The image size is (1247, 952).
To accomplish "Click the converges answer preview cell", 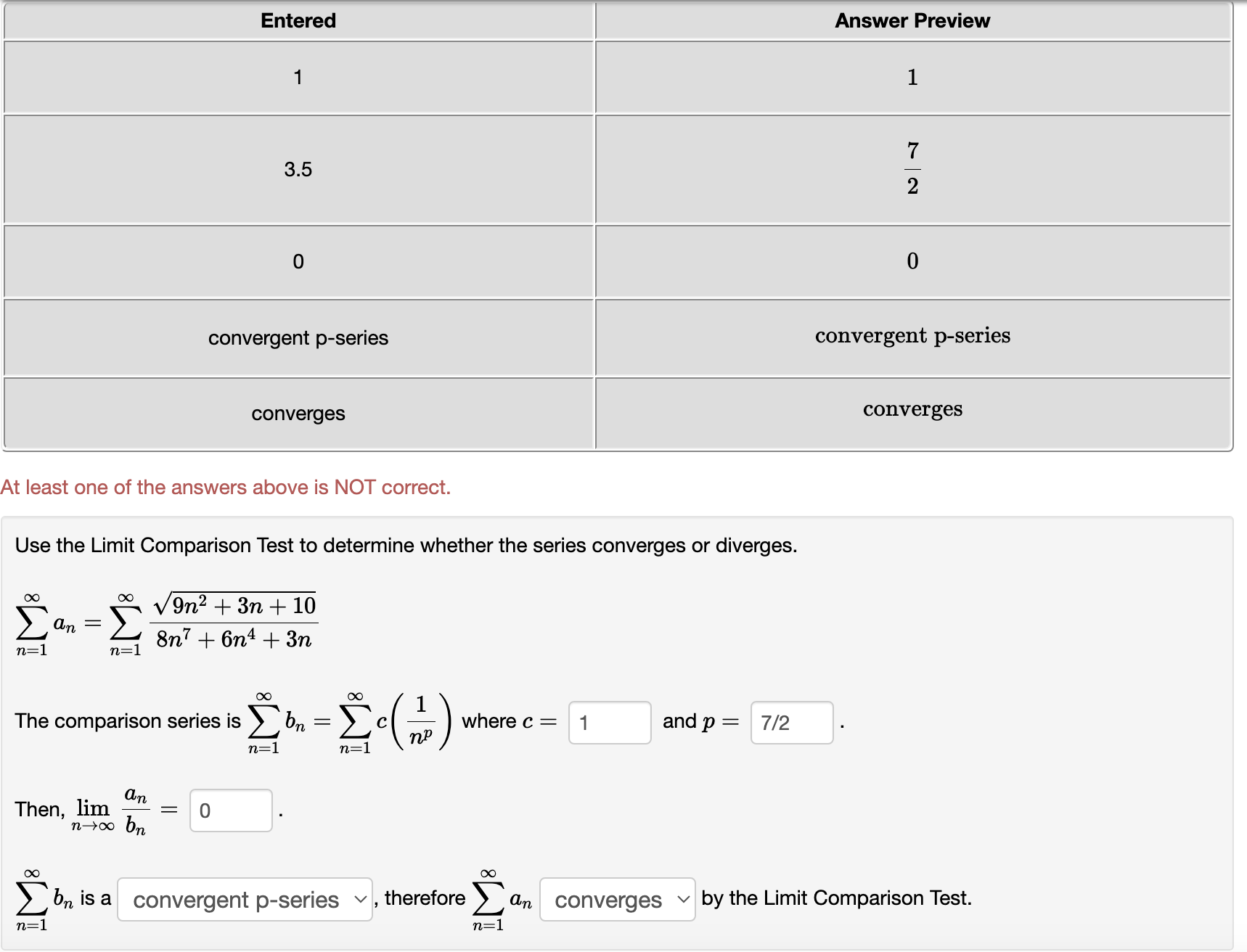I will point(911,410).
